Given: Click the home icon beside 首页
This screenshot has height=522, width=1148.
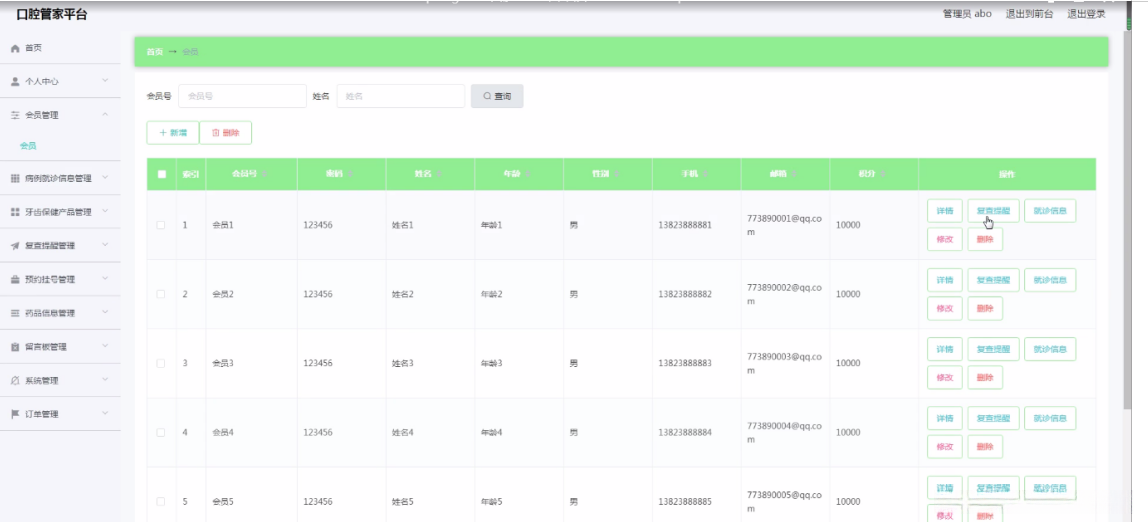Looking at the screenshot, I should tap(15, 48).
